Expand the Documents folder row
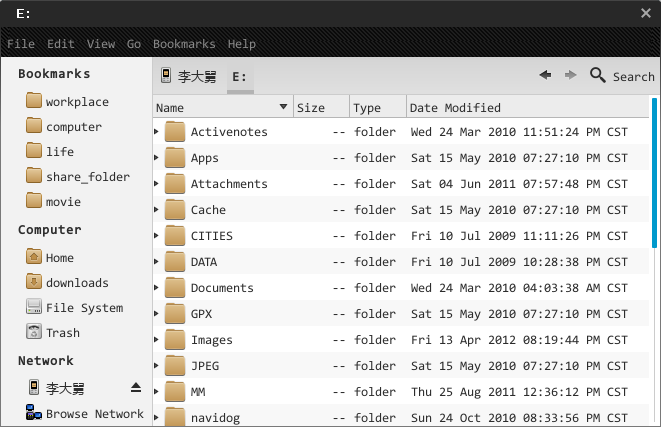The height and width of the screenshot is (427, 661). point(157,288)
